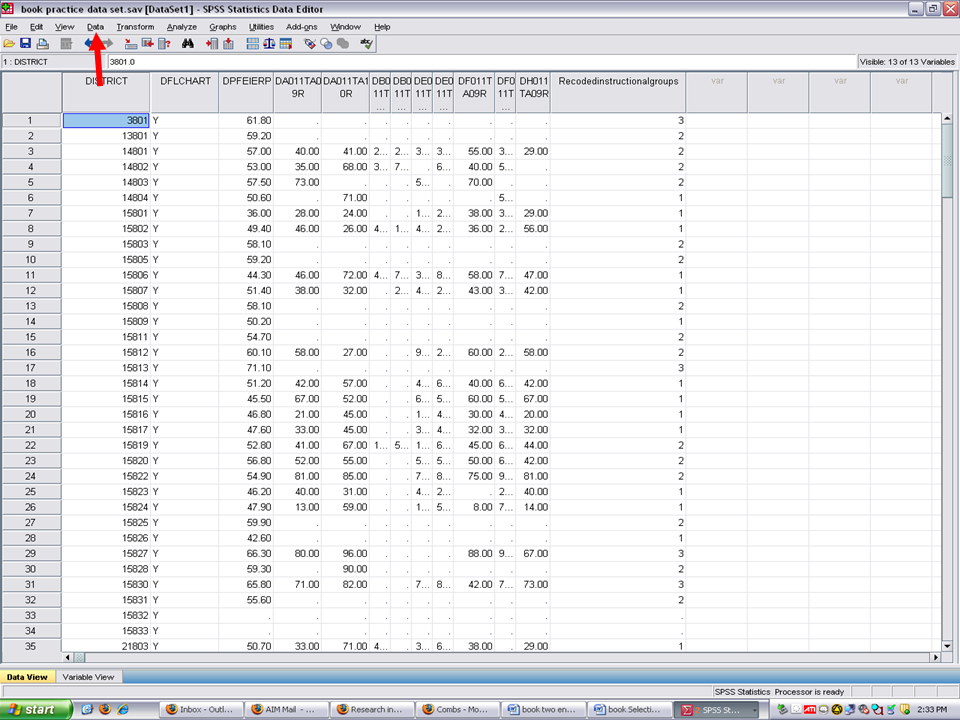Open the Transform menu
960x720 pixels.
(x=135, y=27)
